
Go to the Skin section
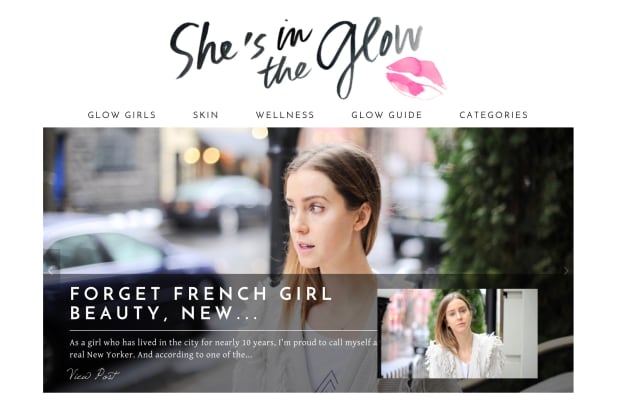tap(206, 115)
